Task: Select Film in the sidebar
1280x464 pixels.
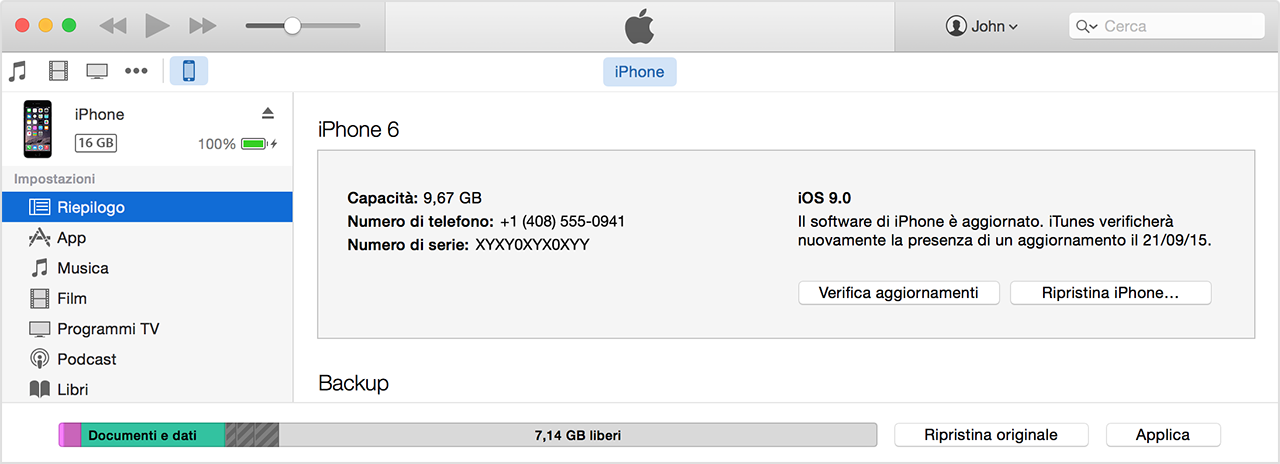Action: 146,298
